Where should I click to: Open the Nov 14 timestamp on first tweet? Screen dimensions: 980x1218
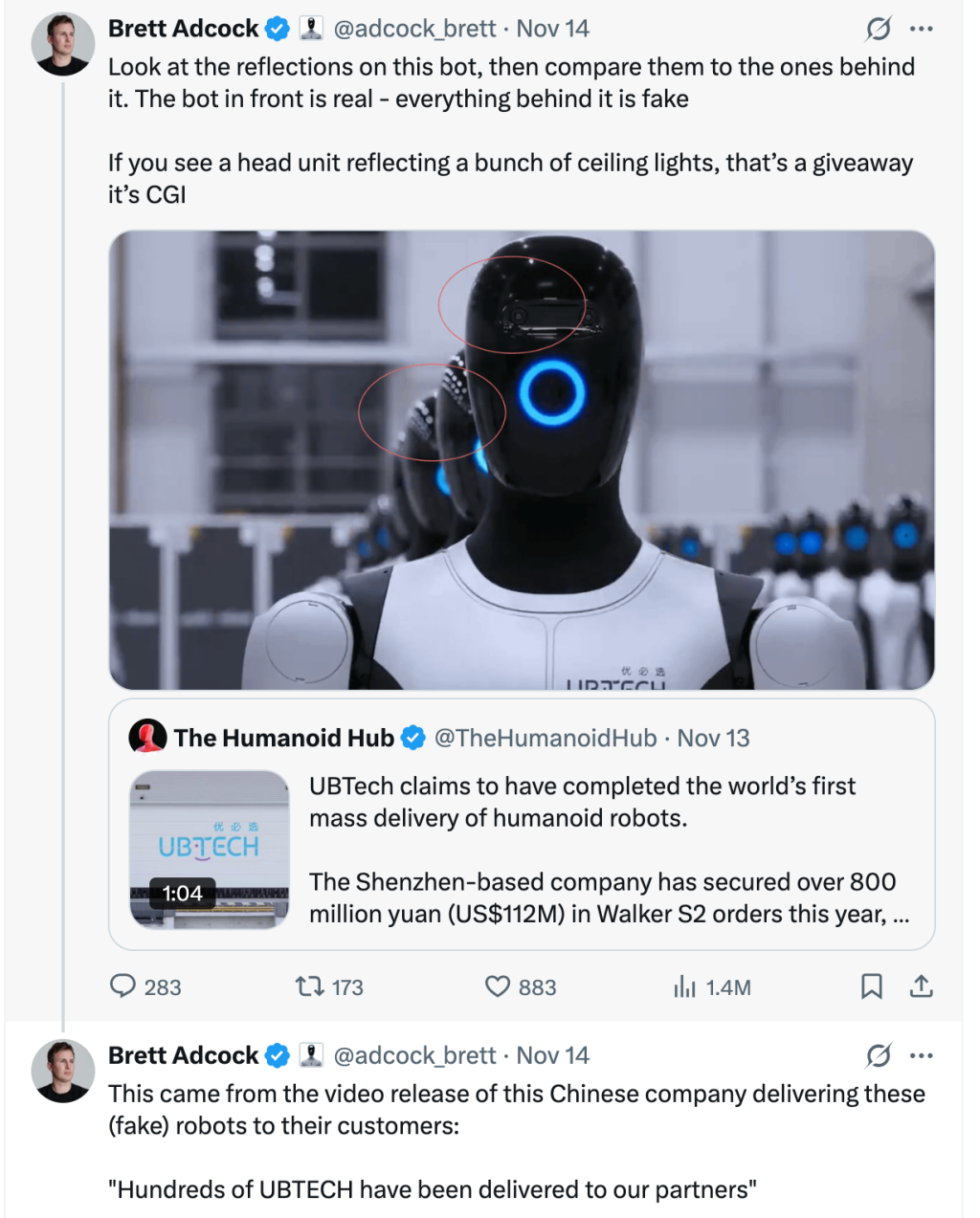(553, 29)
